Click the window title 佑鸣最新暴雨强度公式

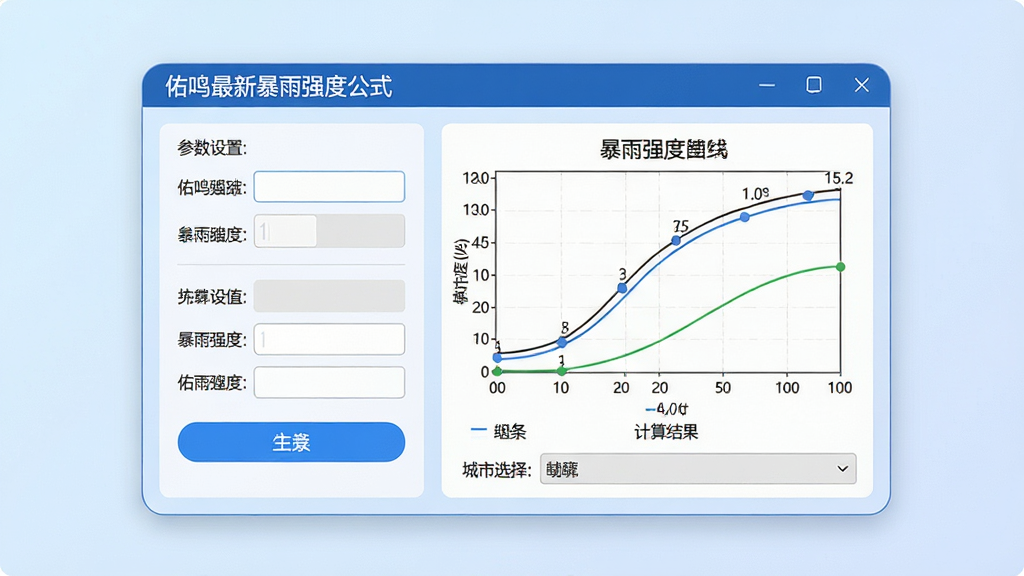coord(279,86)
